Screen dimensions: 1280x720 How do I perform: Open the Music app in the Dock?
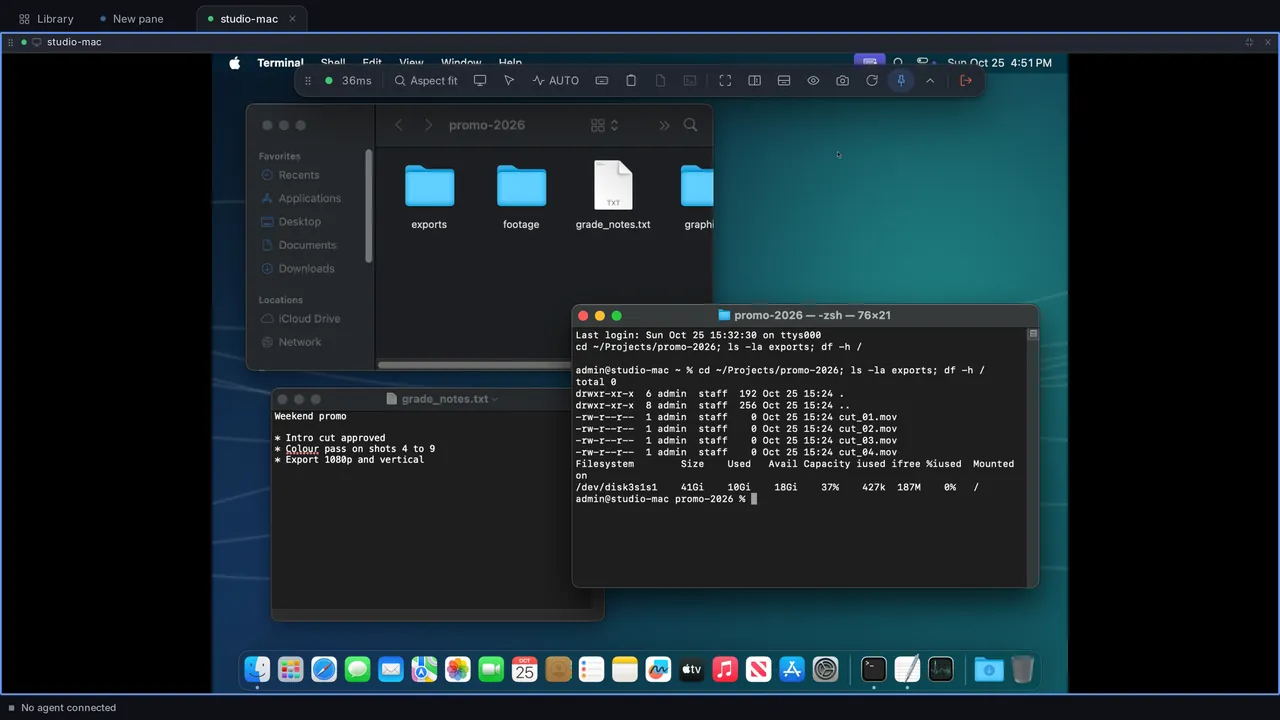tap(725, 669)
